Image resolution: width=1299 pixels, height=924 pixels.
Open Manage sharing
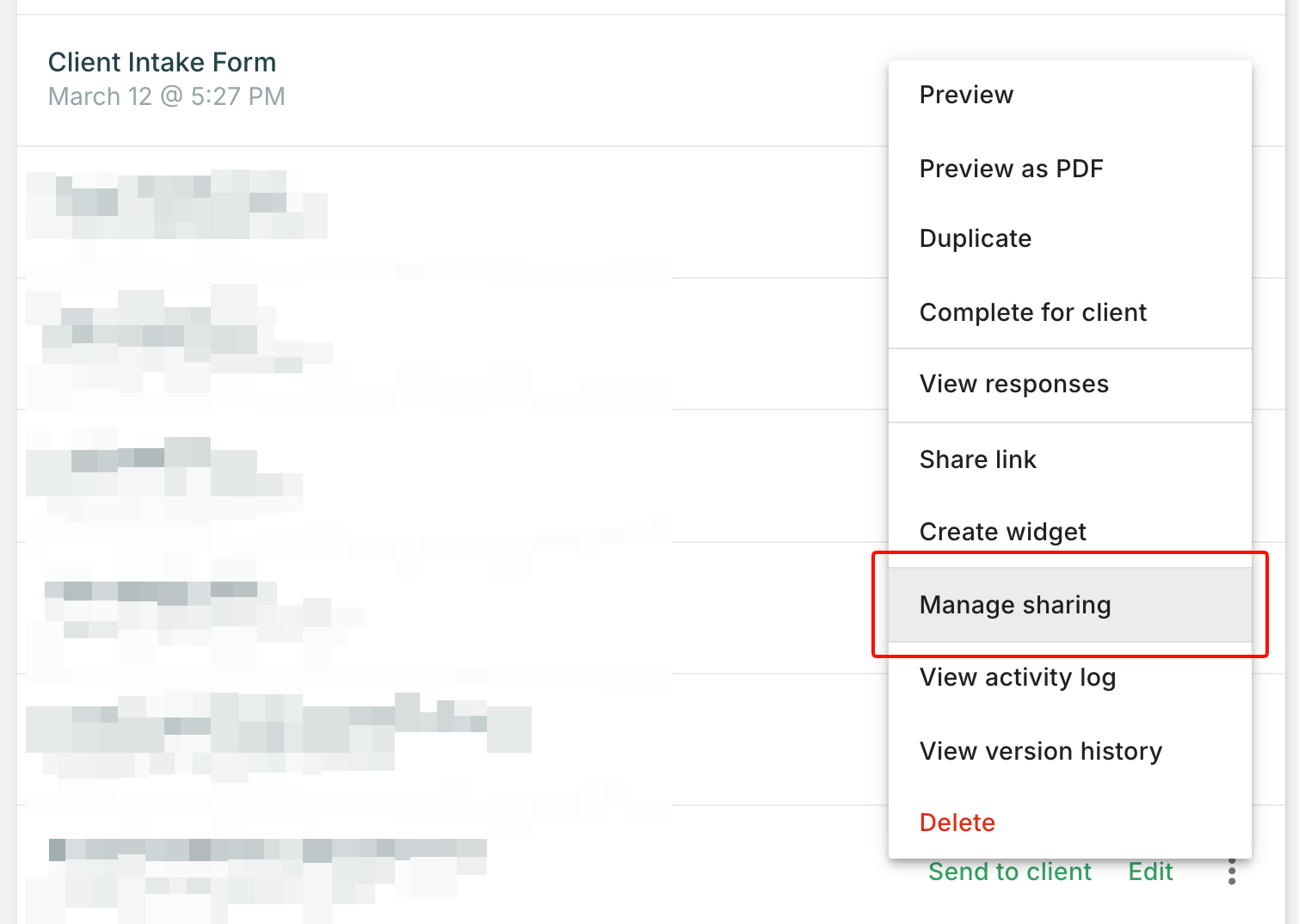[1015, 605]
